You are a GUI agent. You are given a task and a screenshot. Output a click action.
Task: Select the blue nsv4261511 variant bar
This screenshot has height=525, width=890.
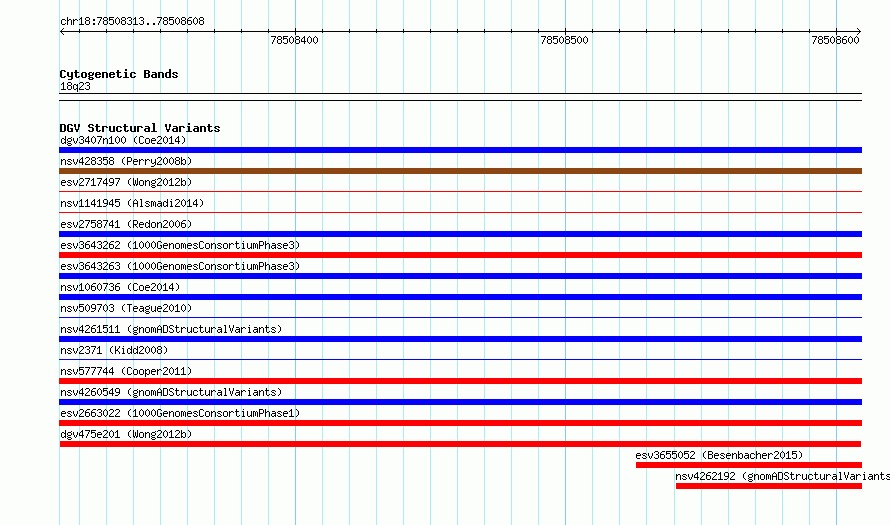(460, 339)
